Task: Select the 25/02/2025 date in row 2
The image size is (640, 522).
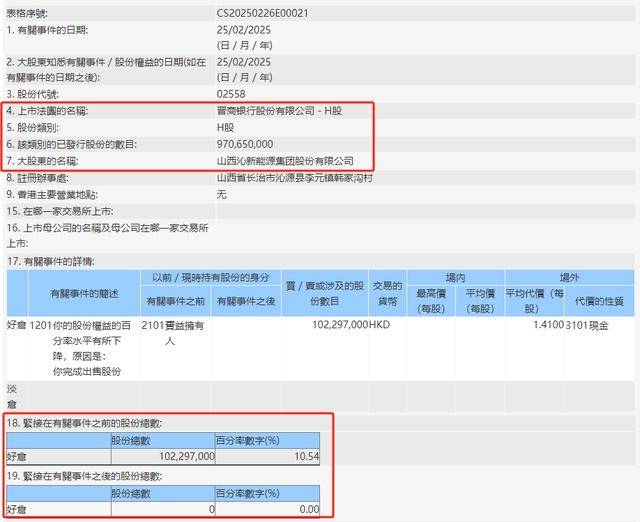Action: pyautogui.click(x=244, y=62)
